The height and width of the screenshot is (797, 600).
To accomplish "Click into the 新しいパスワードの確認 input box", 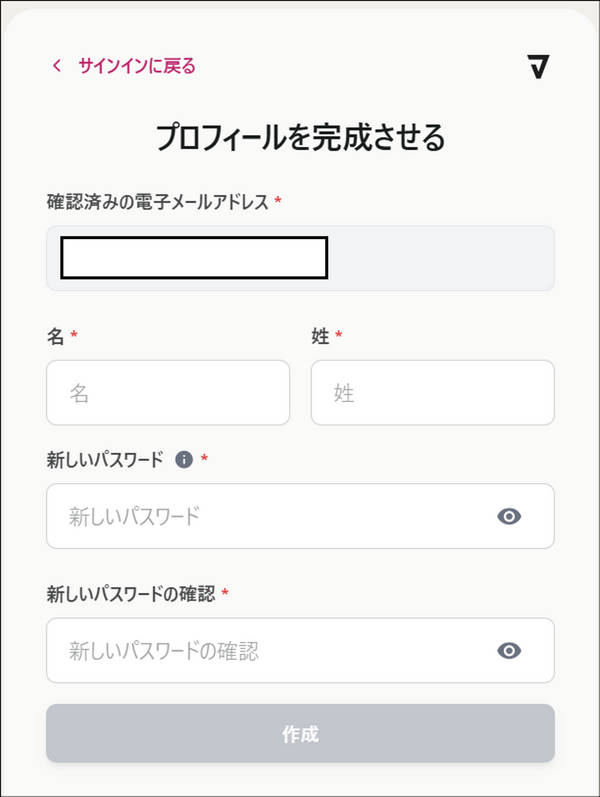I will tap(270, 651).
